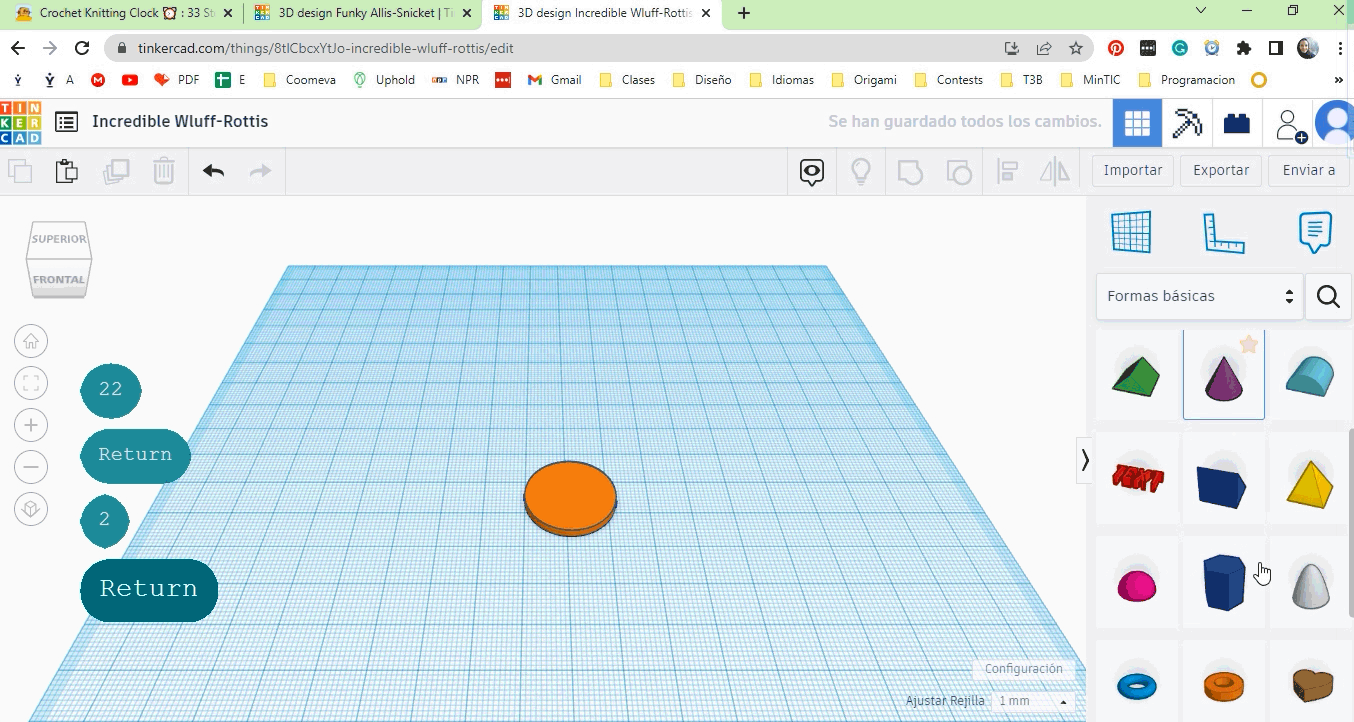This screenshot has height=722, width=1354.
Task: Open the trash Delete icon
Action: click(164, 170)
